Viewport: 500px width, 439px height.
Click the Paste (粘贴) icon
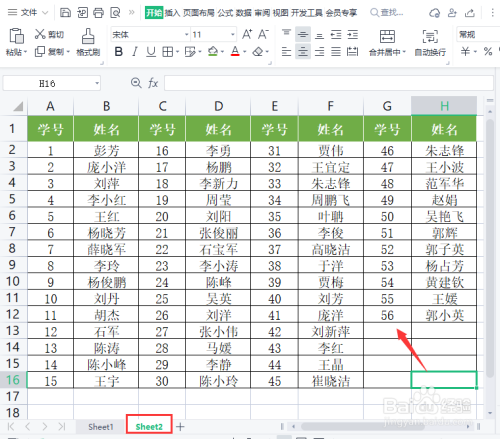click(x=16, y=36)
